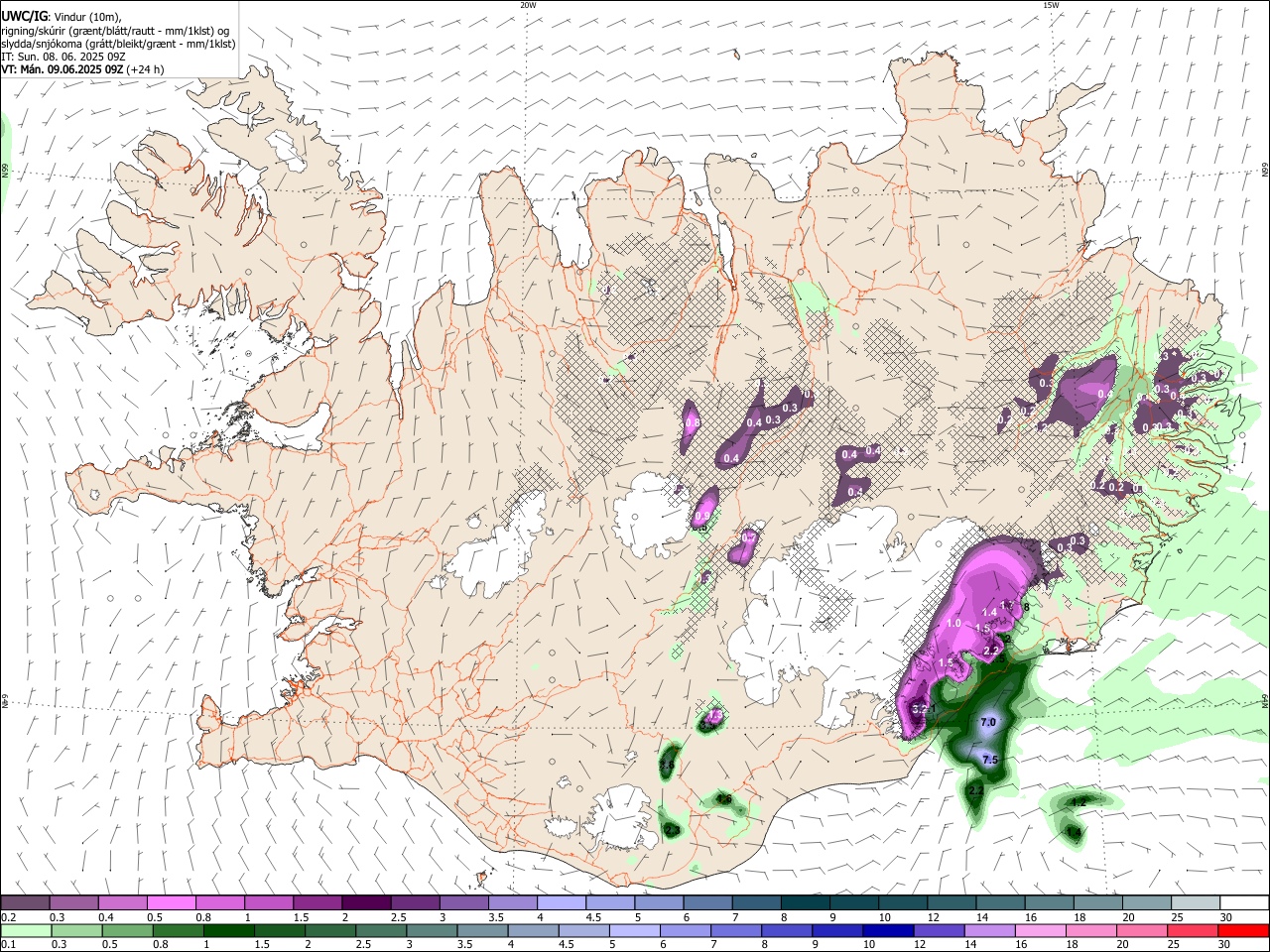Click the bright red 30+ rain legend swatch

pos(1244,930)
